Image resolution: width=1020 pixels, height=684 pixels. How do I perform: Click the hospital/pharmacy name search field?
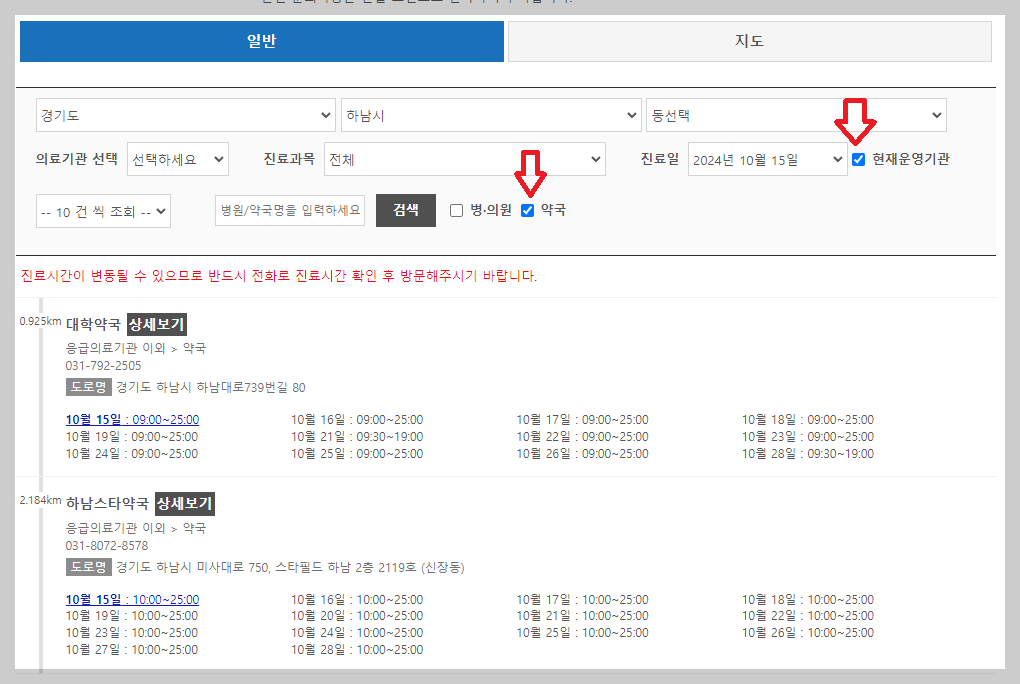click(290, 210)
